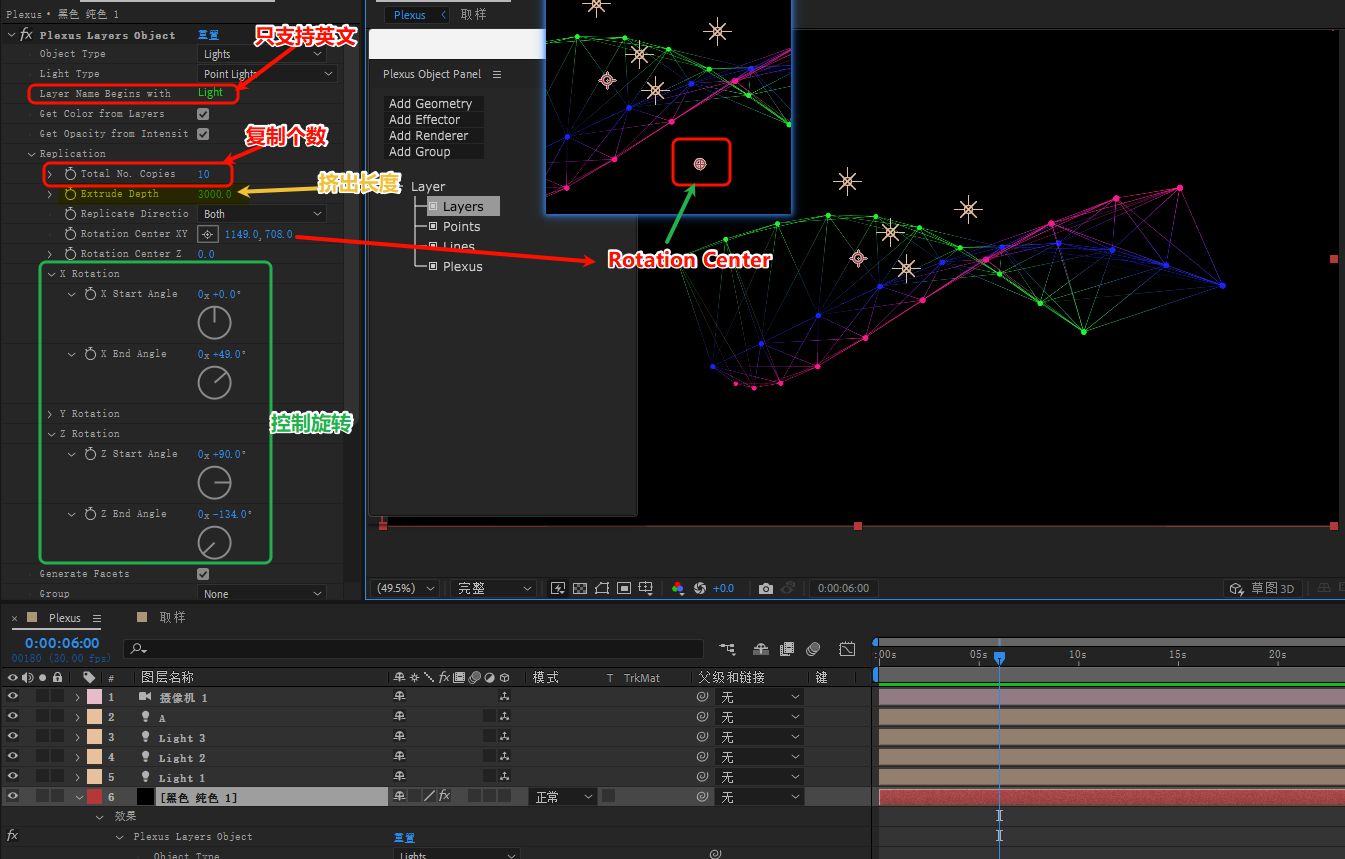
Task: Open Plexus timeline panel menu icon
Action: (97, 618)
